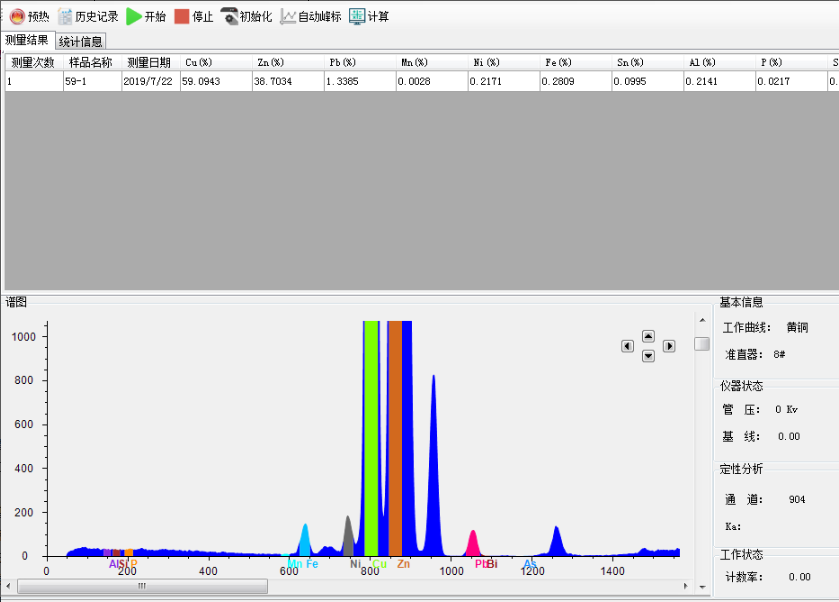Click the green Cu peak band
The width and height of the screenshot is (839, 602).
point(371,440)
